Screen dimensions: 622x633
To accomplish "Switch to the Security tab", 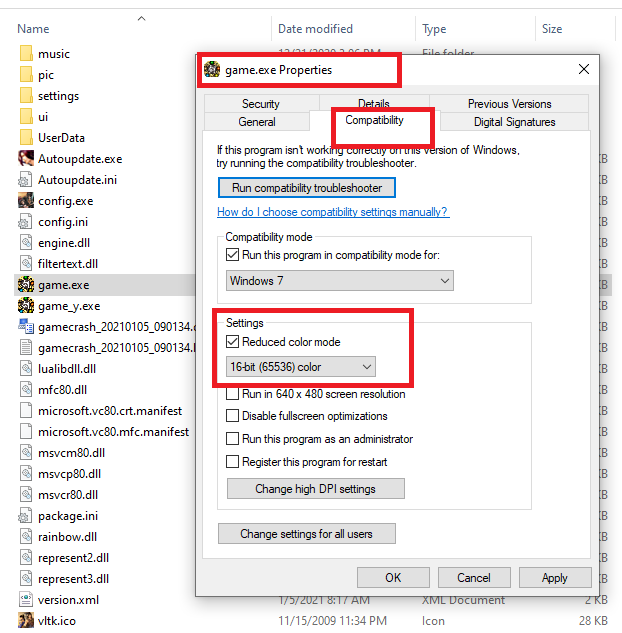I will coord(260,104).
